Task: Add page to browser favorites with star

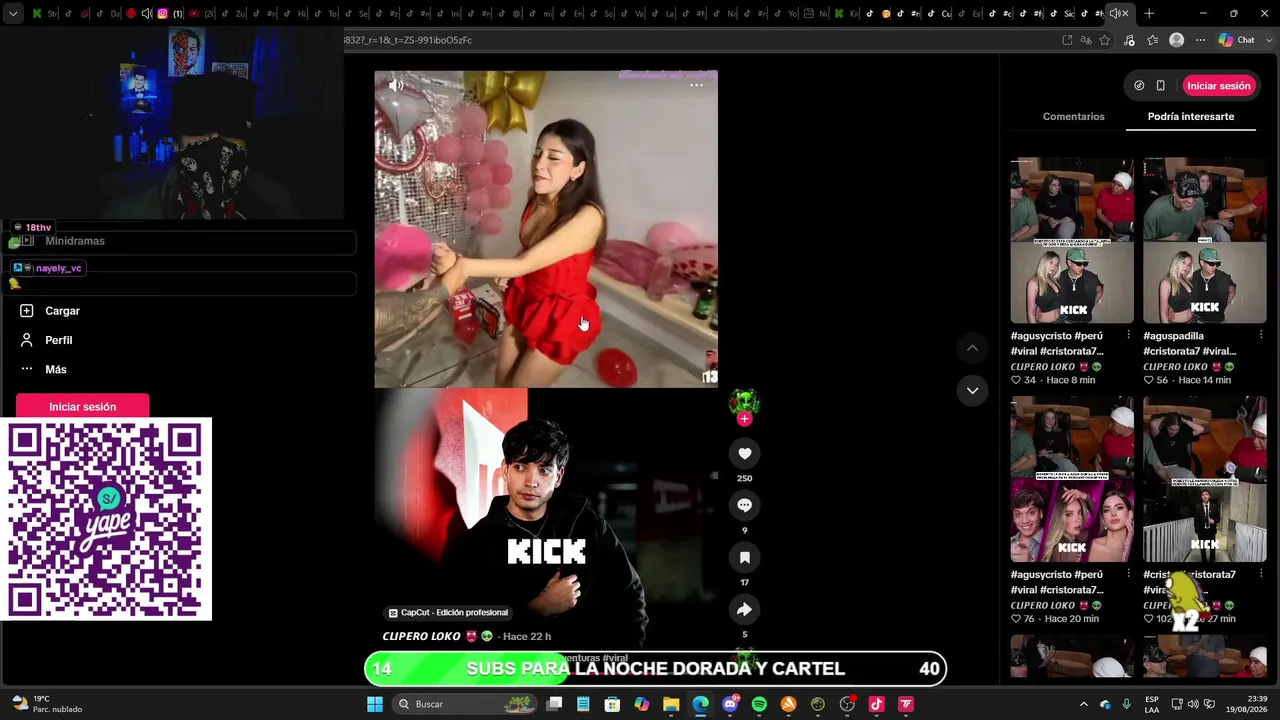Action: 1105,40
